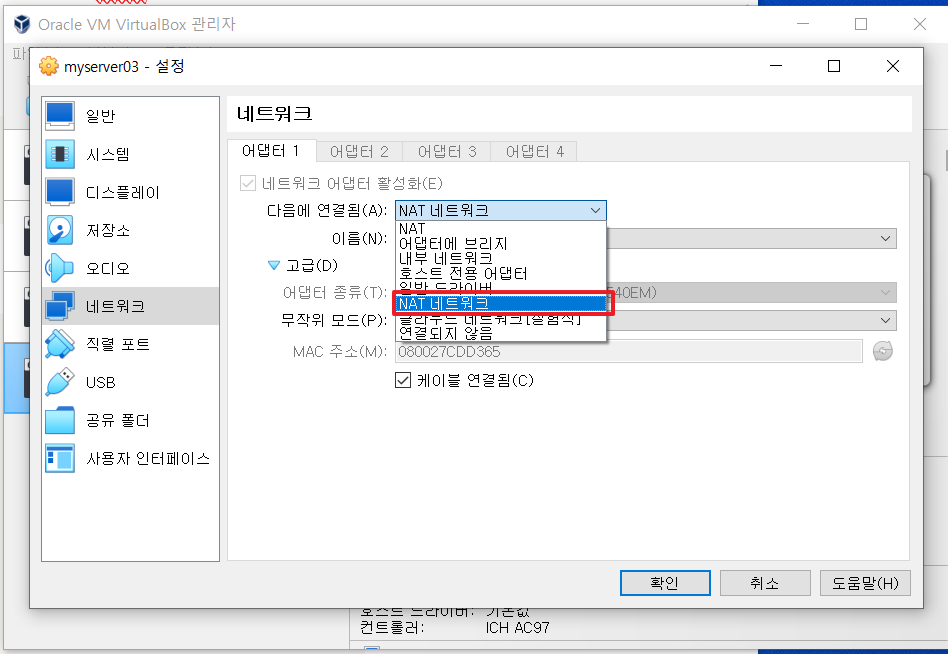This screenshot has width=948, height=654.
Task: Cancel with the 취소 button
Action: pos(765,583)
